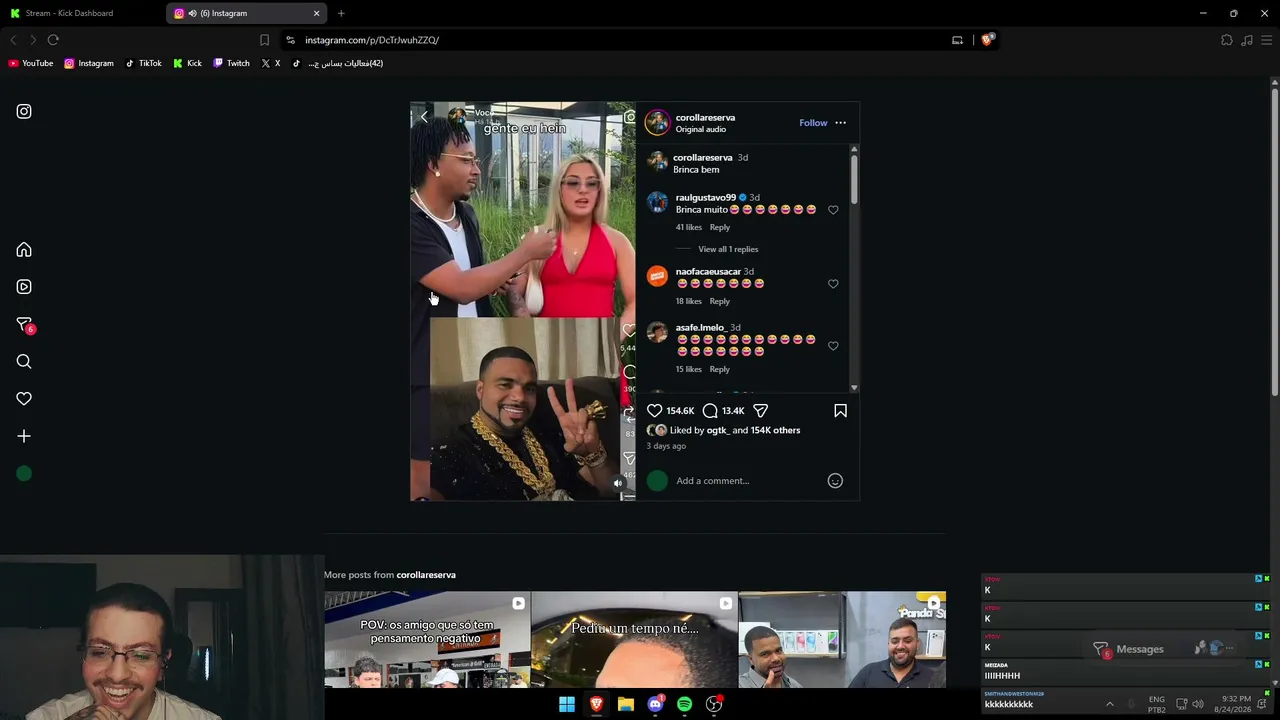The width and height of the screenshot is (1280, 720).
Task: Open direct messages in the sidebar
Action: click(24, 325)
